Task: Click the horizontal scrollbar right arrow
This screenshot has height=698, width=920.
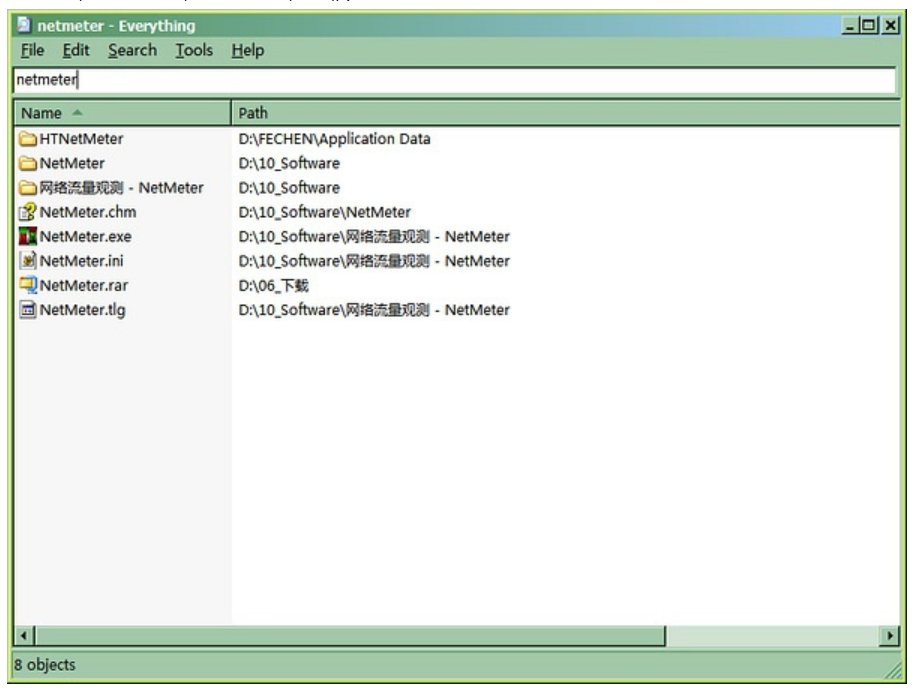Action: [889, 636]
